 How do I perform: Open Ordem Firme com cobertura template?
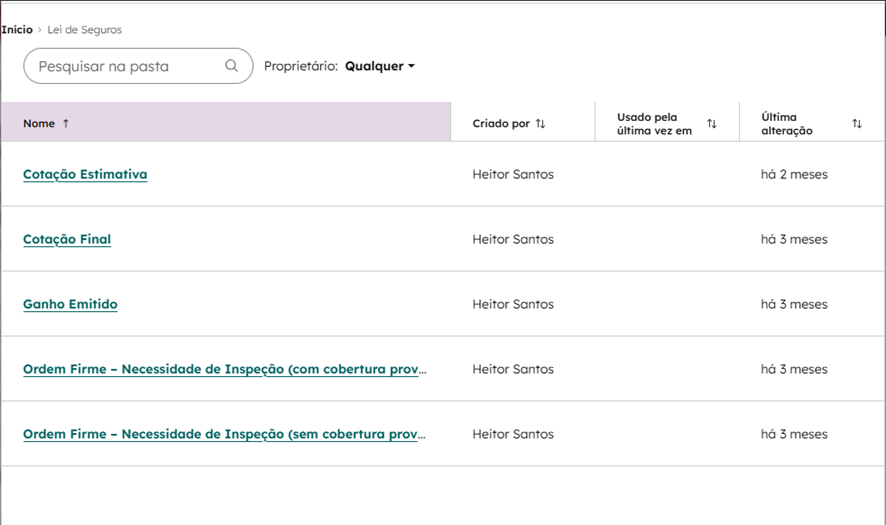[225, 369]
